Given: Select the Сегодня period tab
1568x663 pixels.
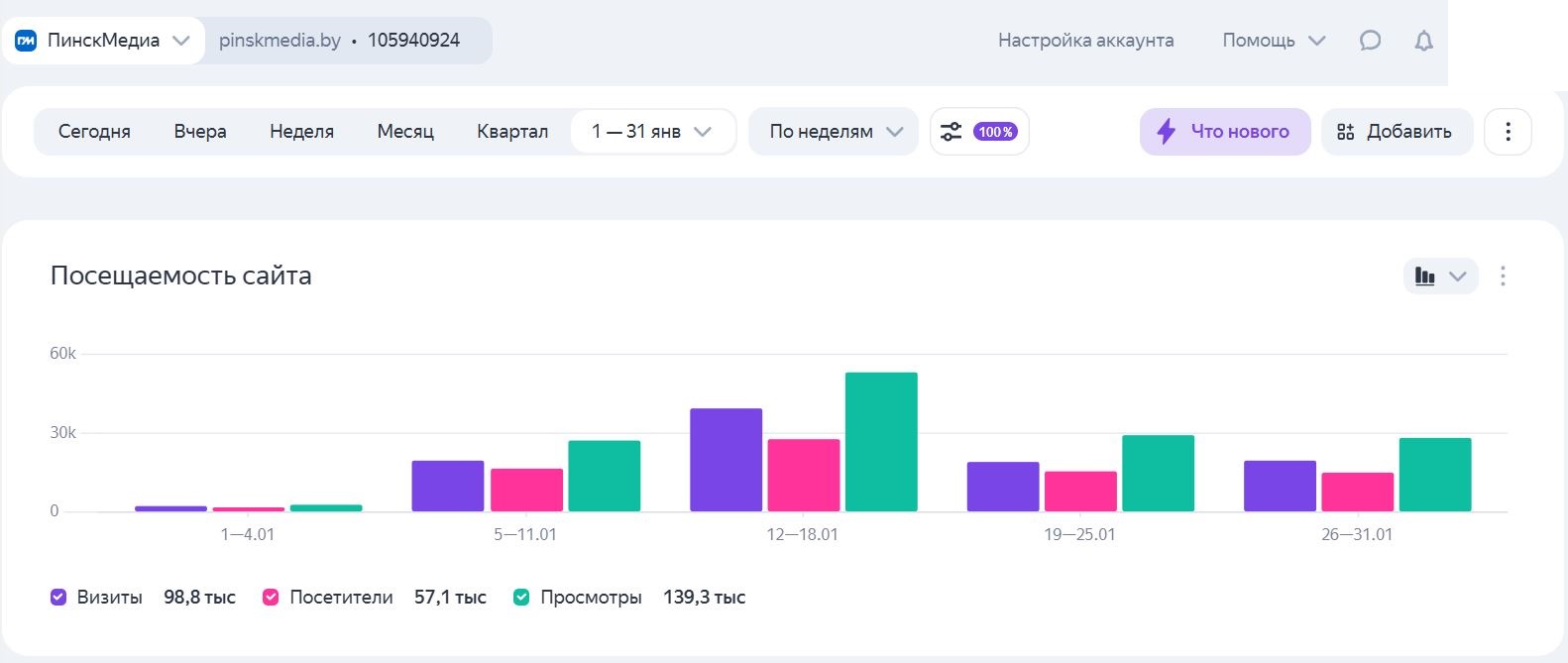Looking at the screenshot, I should point(94,132).
